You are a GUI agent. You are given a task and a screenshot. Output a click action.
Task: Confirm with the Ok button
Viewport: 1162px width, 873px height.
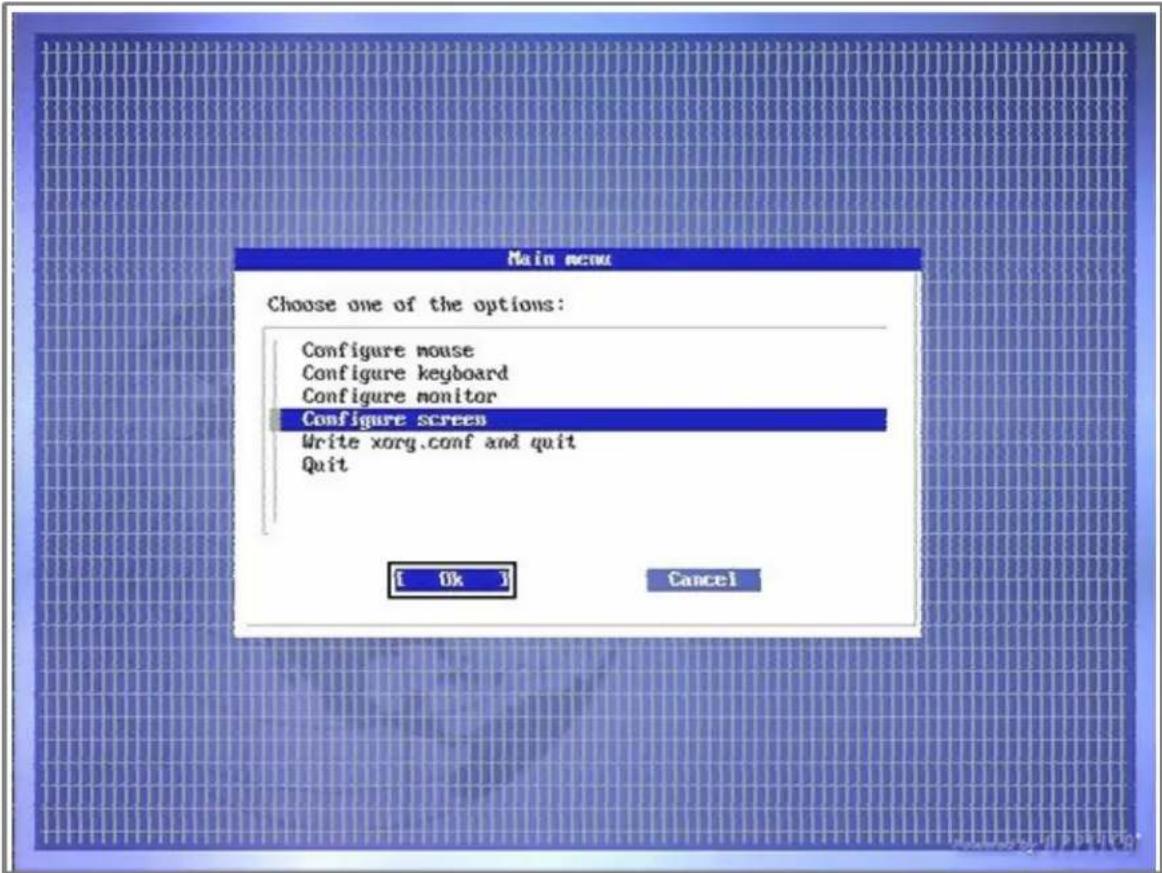coord(452,580)
